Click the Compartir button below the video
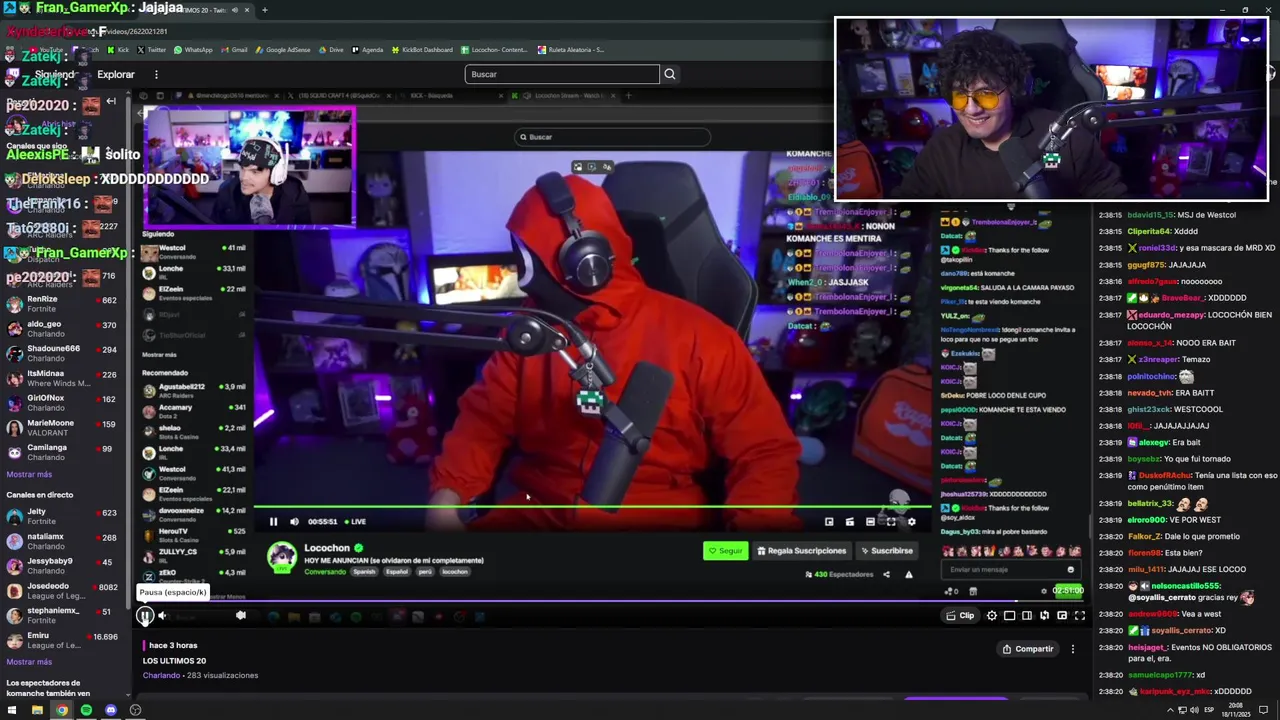The image size is (1280, 720). point(1028,649)
